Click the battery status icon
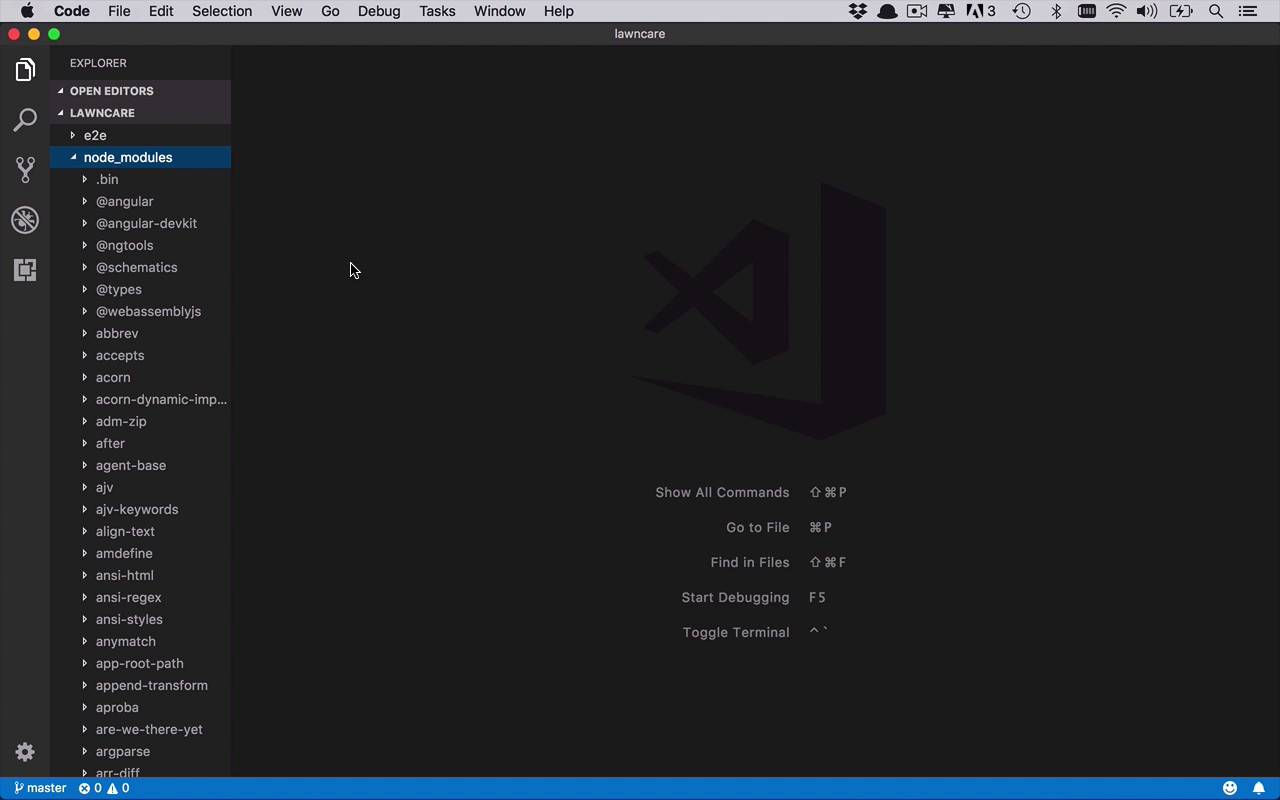The height and width of the screenshot is (800, 1280). (x=1181, y=11)
